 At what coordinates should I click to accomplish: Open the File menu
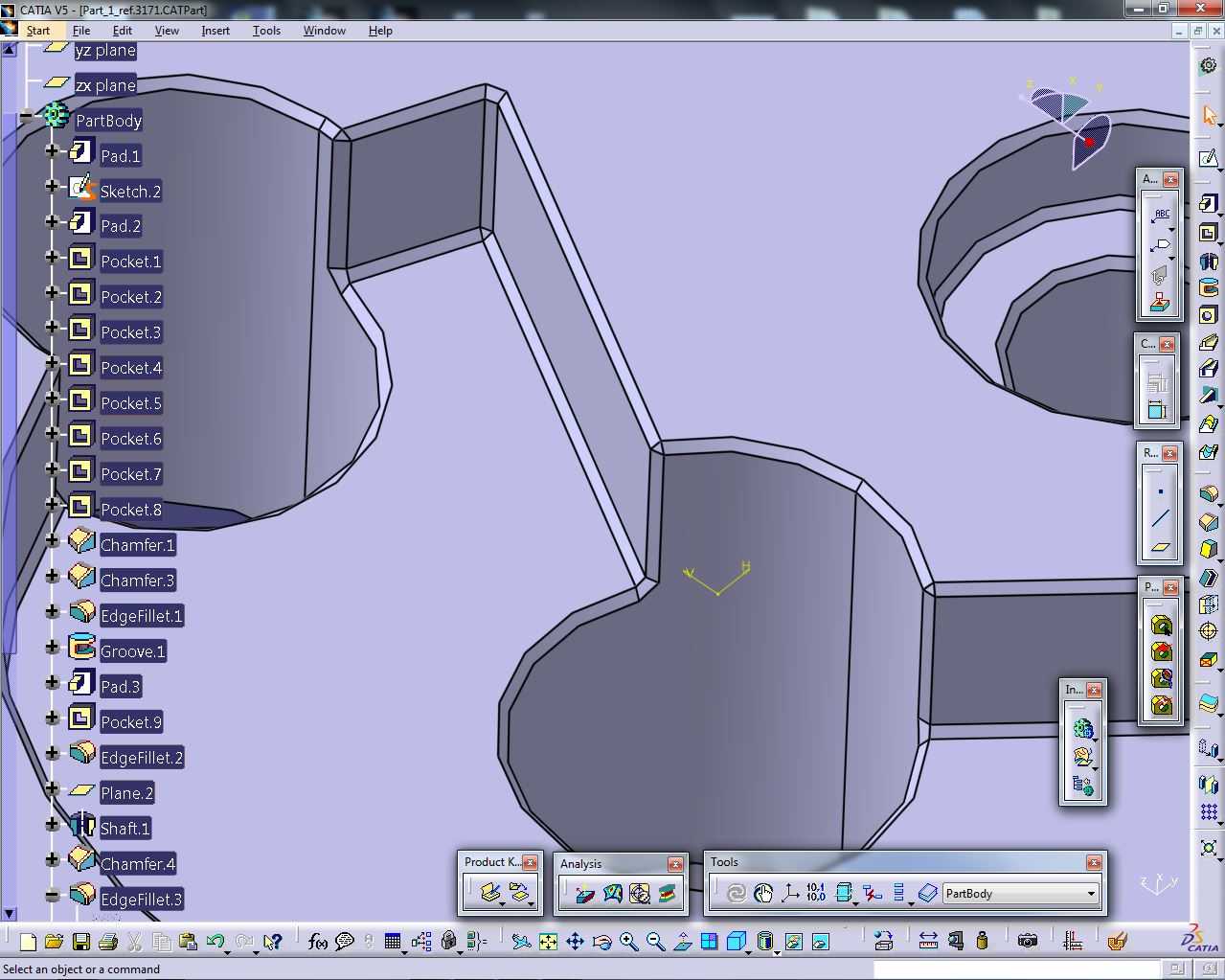point(81,31)
